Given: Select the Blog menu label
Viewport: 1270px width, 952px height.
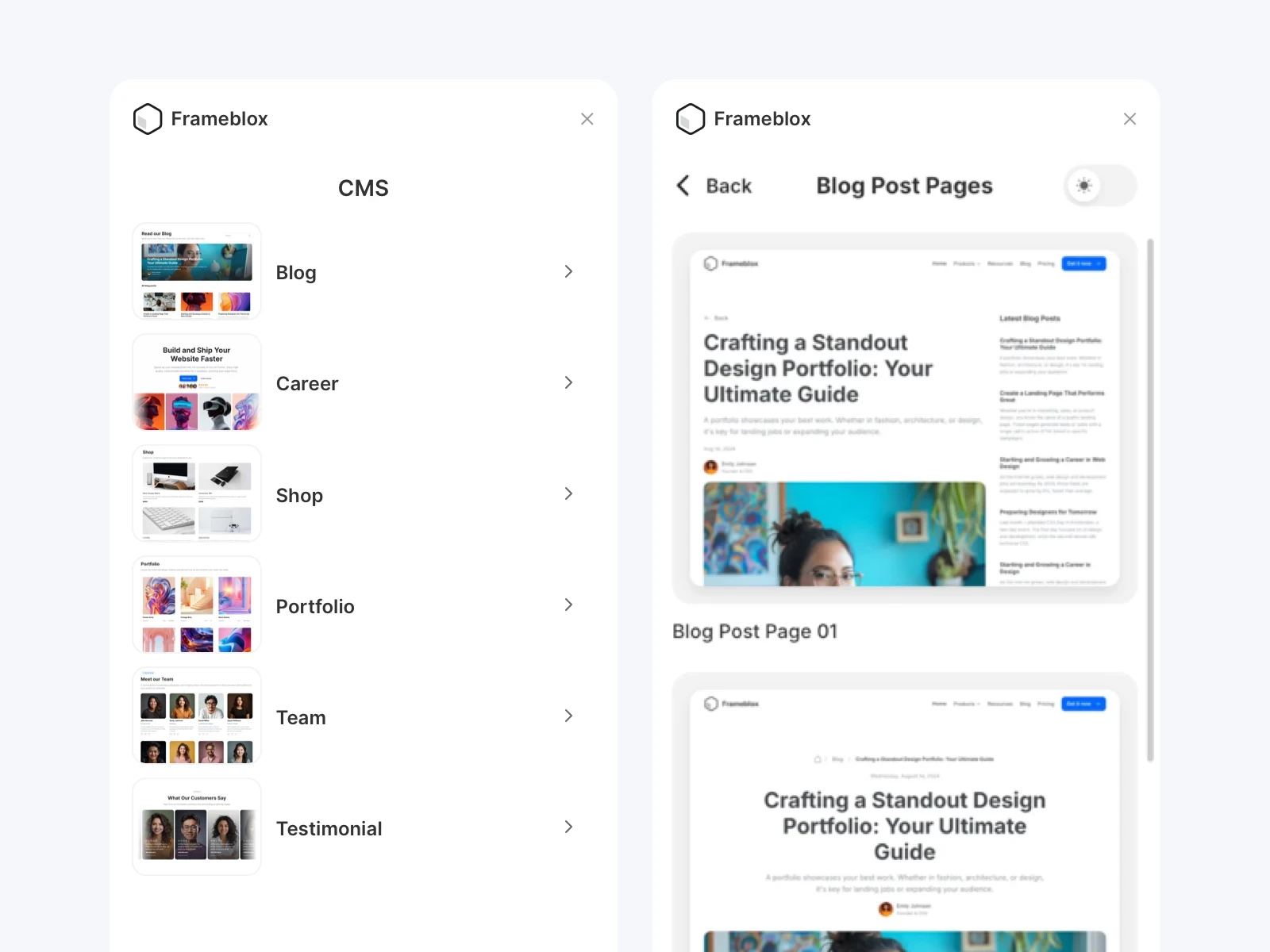Looking at the screenshot, I should (x=296, y=272).
